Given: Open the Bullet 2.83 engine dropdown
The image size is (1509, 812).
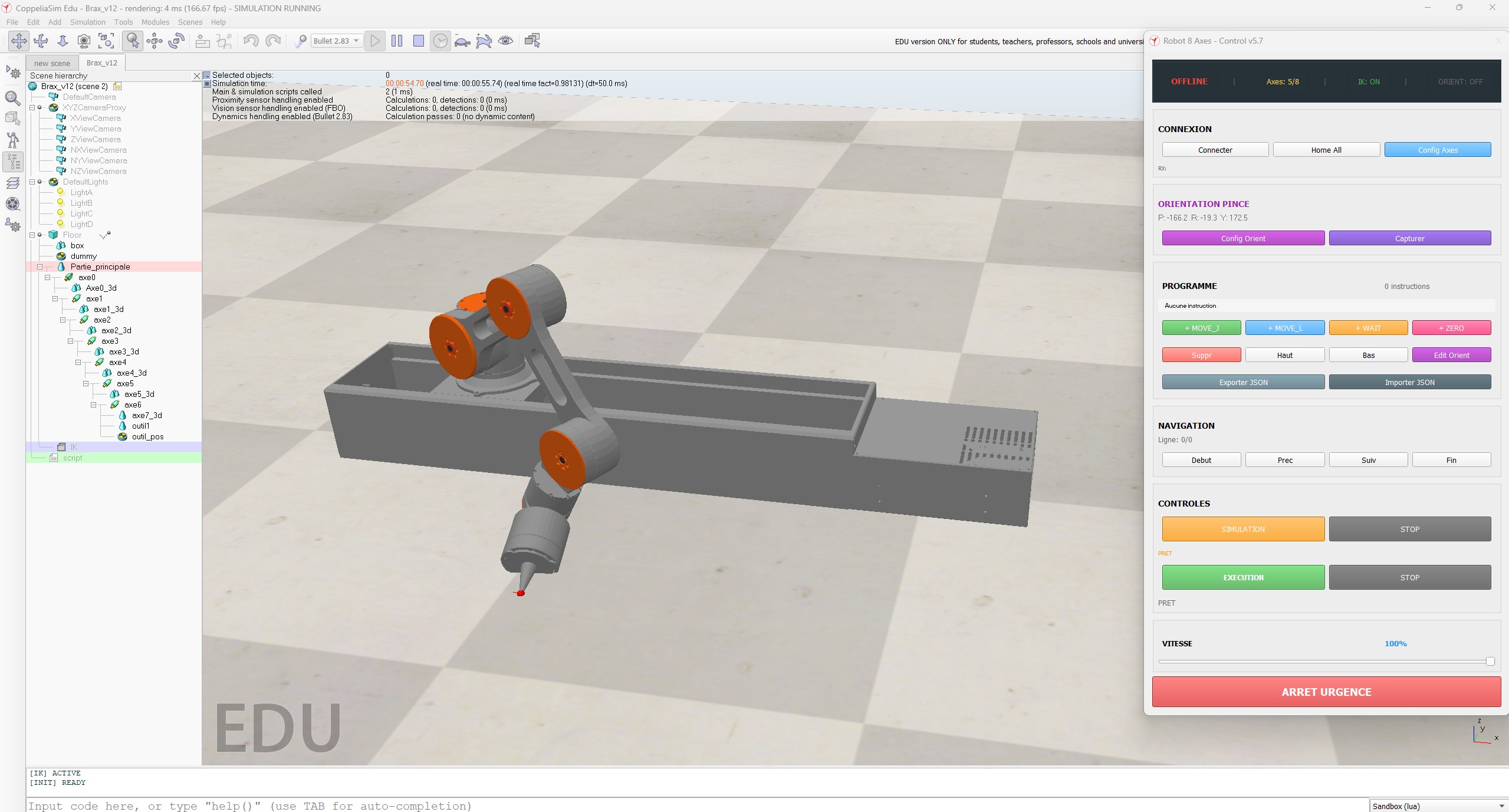Looking at the screenshot, I should point(337,41).
